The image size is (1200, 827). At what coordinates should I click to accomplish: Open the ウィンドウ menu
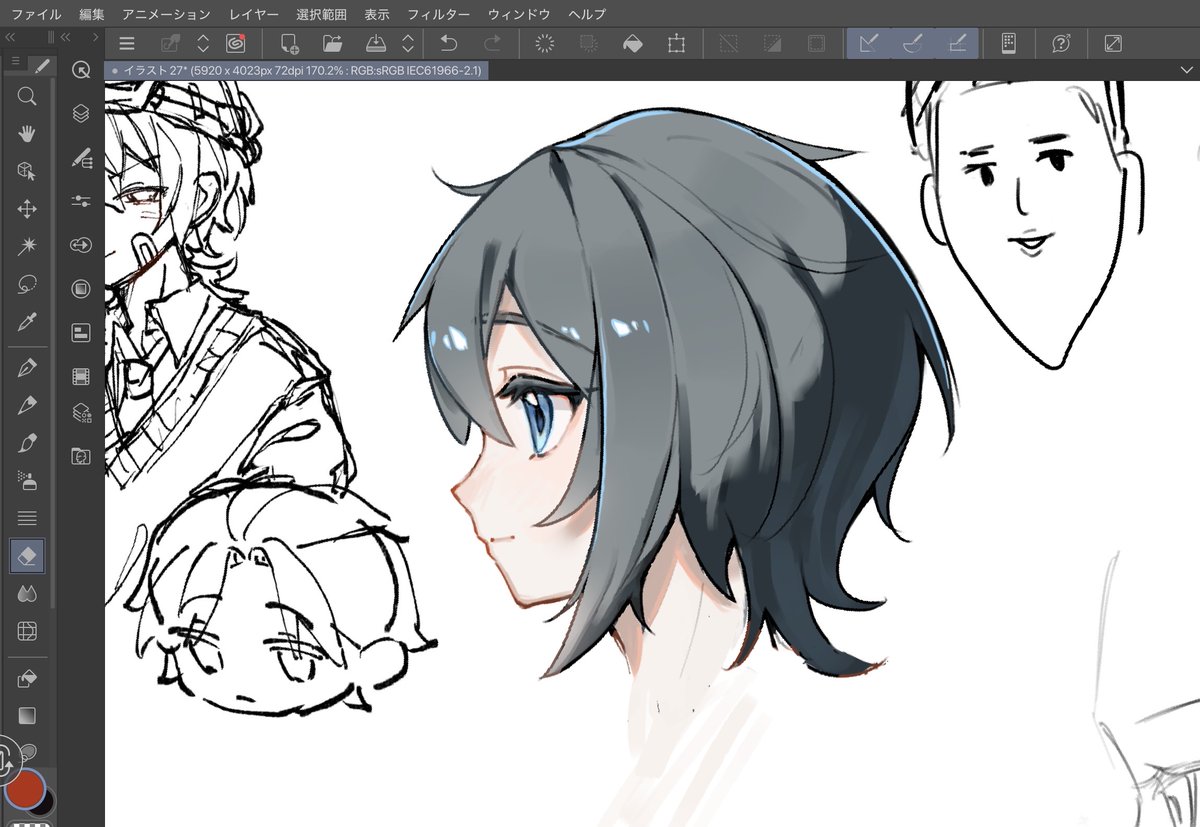point(519,14)
